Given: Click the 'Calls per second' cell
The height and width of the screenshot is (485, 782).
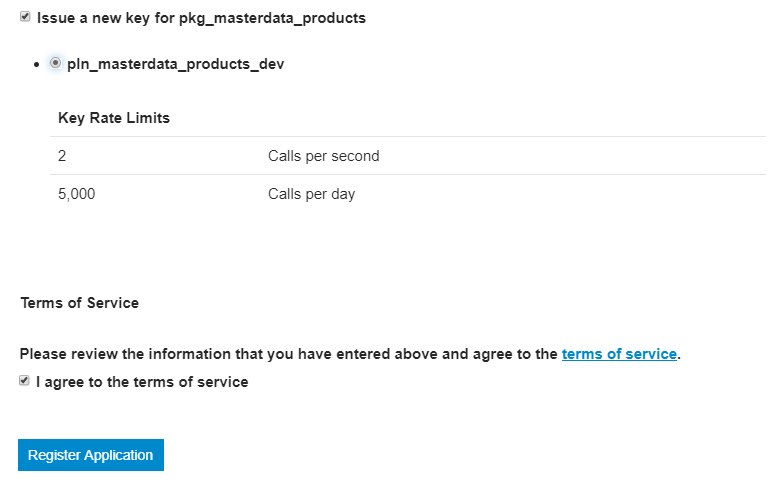Looking at the screenshot, I should tap(323, 156).
